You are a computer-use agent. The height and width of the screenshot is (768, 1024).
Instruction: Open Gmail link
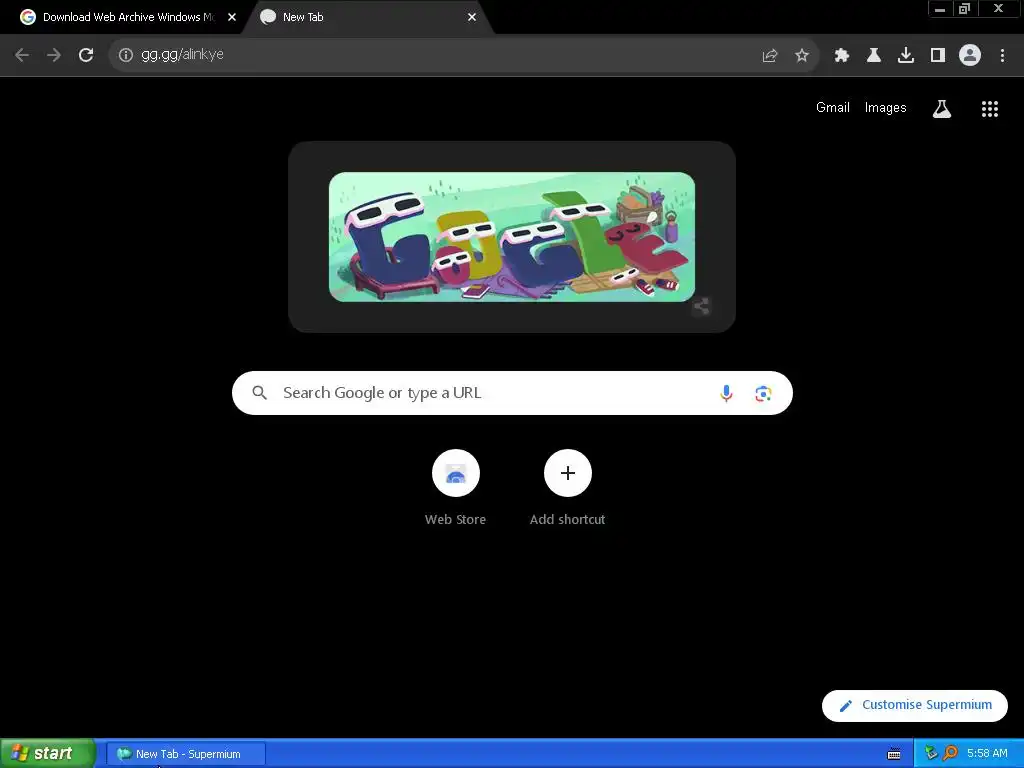[x=833, y=108]
